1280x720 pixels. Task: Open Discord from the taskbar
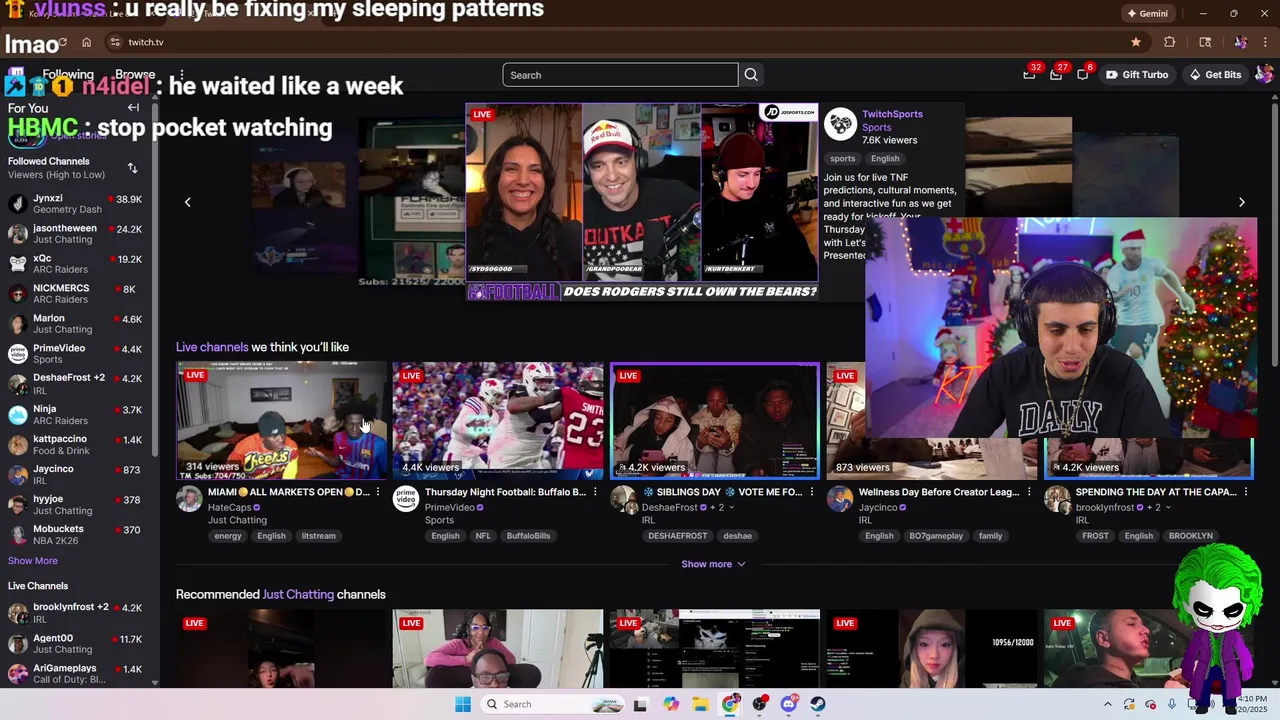(x=789, y=704)
